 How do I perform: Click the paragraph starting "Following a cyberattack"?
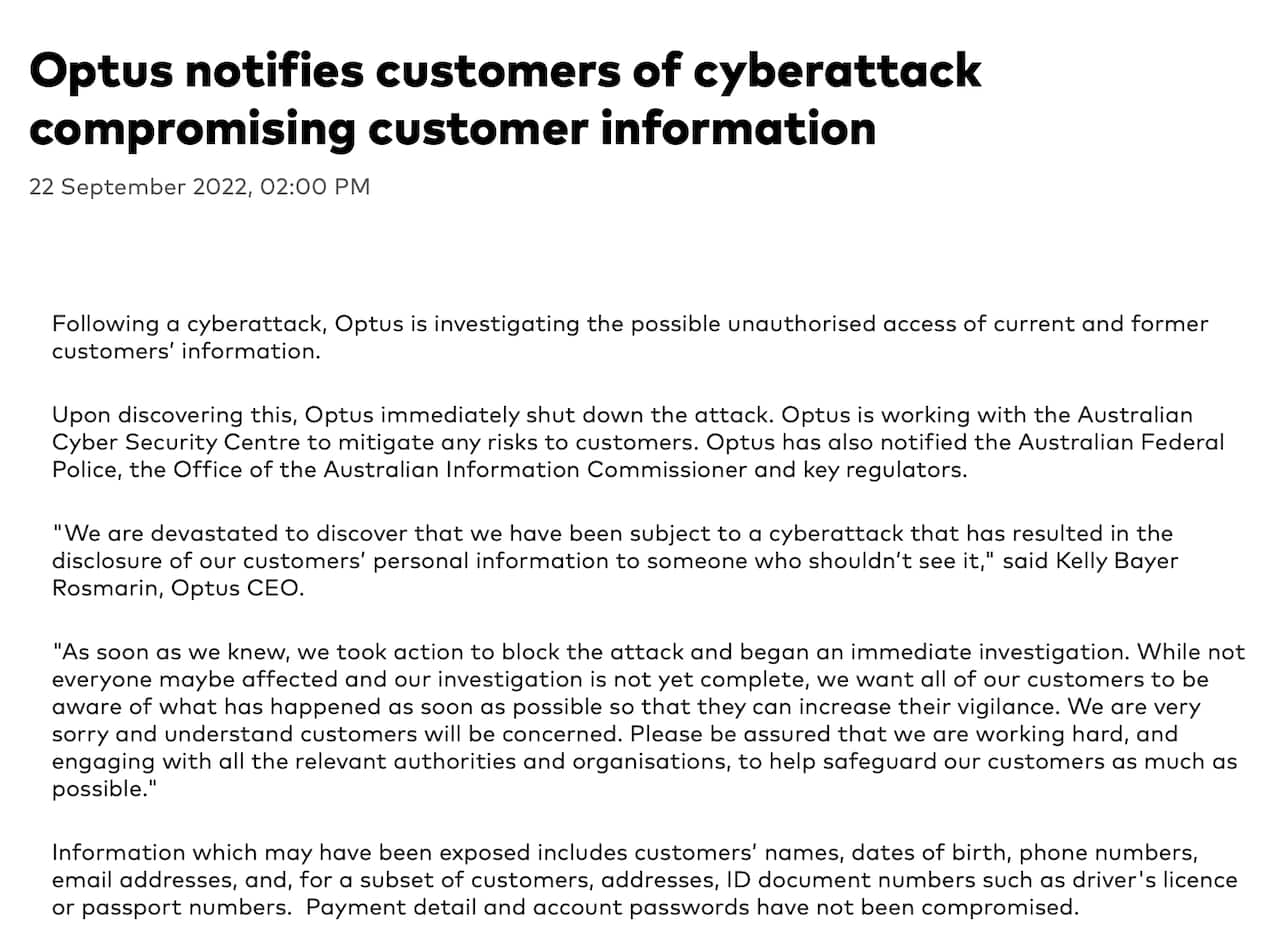pos(630,338)
